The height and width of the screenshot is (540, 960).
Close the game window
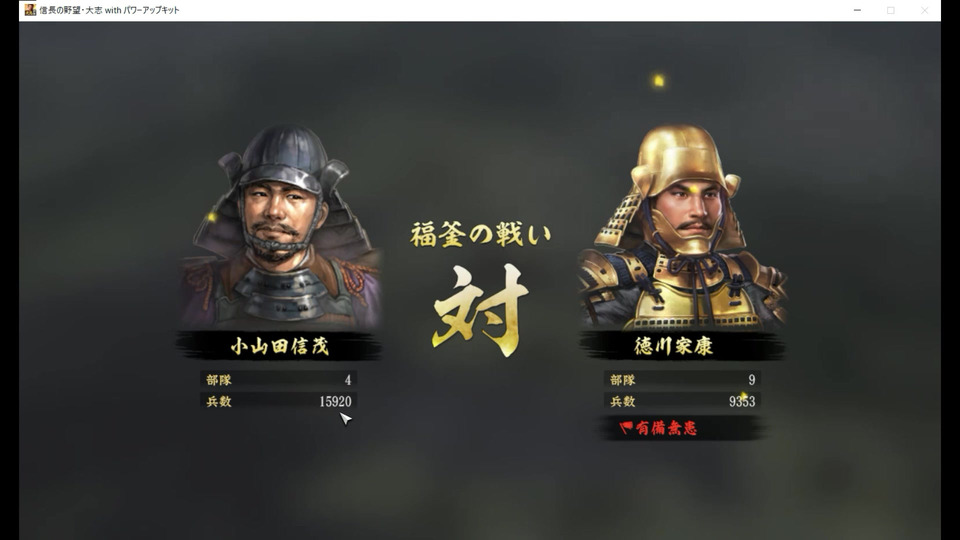pyautogui.click(x=924, y=10)
